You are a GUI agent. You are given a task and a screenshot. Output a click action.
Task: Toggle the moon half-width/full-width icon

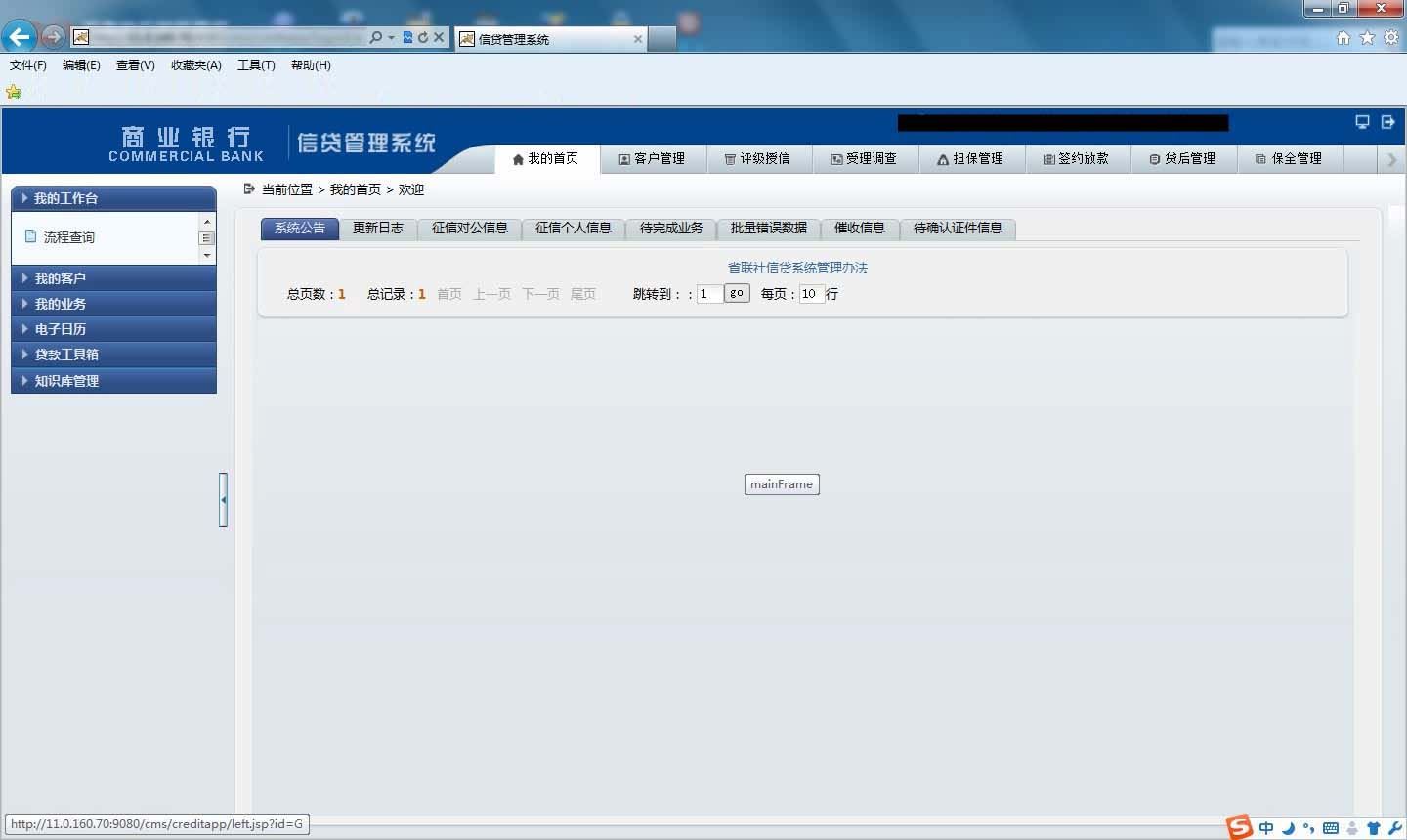tap(1289, 828)
